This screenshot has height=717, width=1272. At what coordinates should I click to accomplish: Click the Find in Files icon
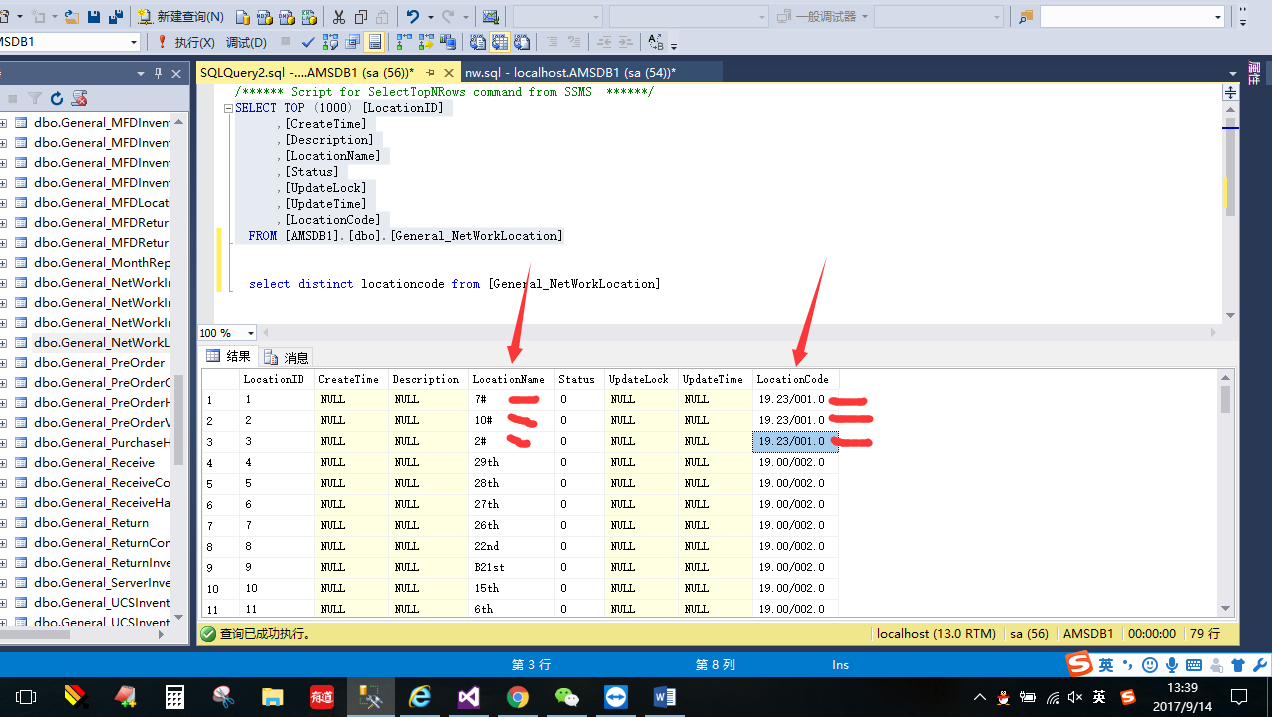point(1025,17)
